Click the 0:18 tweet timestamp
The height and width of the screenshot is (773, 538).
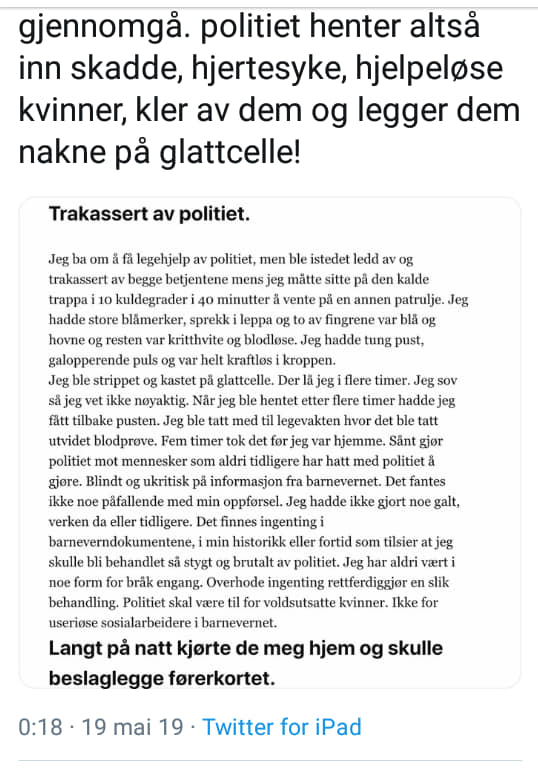[x=40, y=727]
